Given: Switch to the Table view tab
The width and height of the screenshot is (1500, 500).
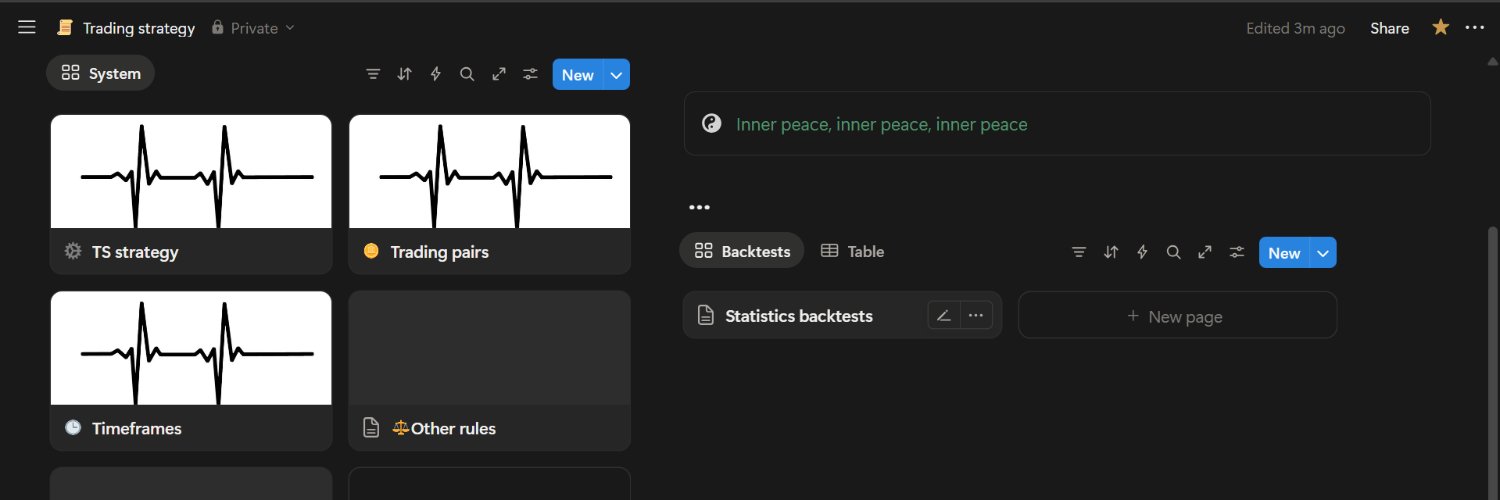Looking at the screenshot, I should [853, 252].
